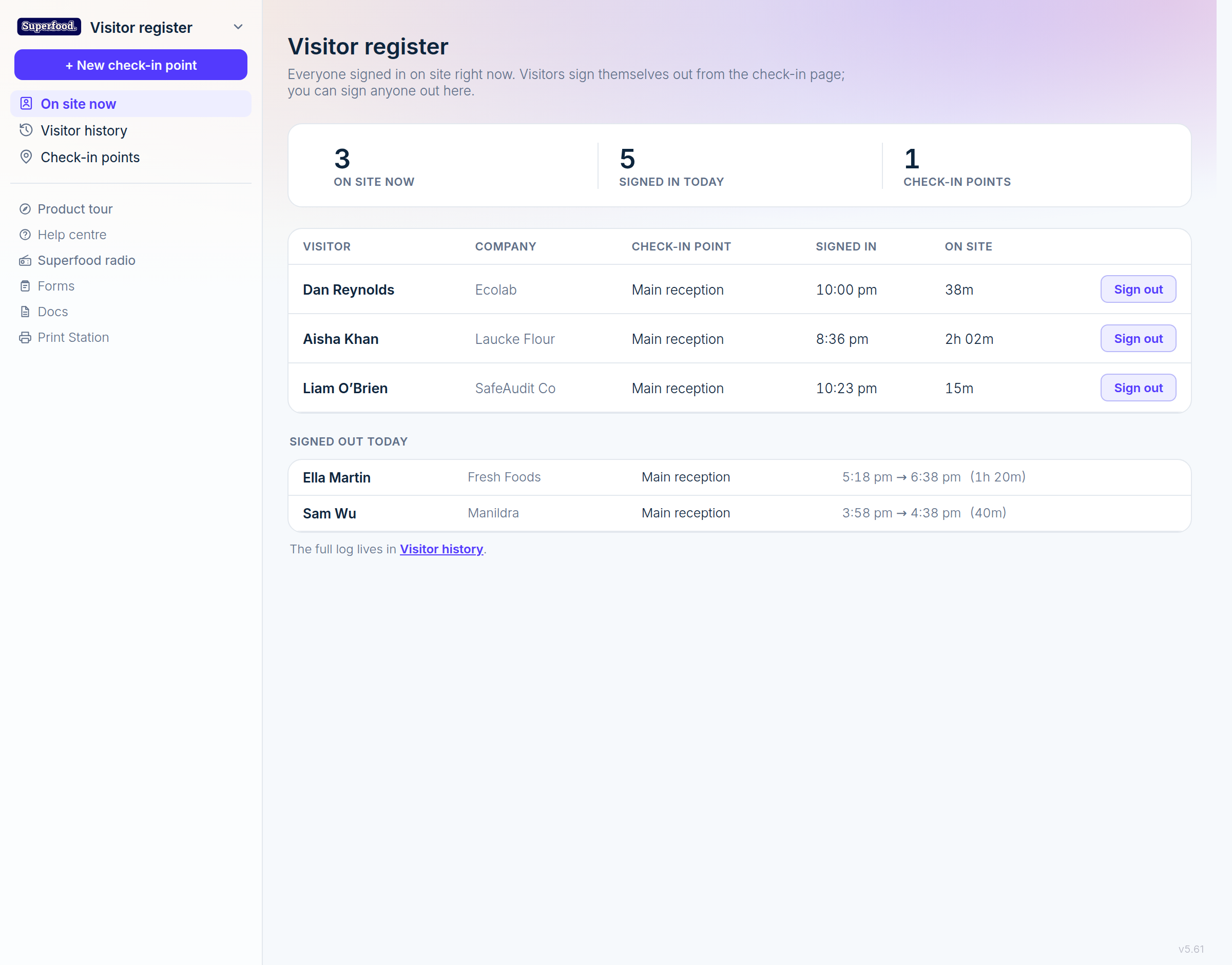Click the Product tour compass icon
This screenshot has width=1232, height=965.
coord(25,209)
